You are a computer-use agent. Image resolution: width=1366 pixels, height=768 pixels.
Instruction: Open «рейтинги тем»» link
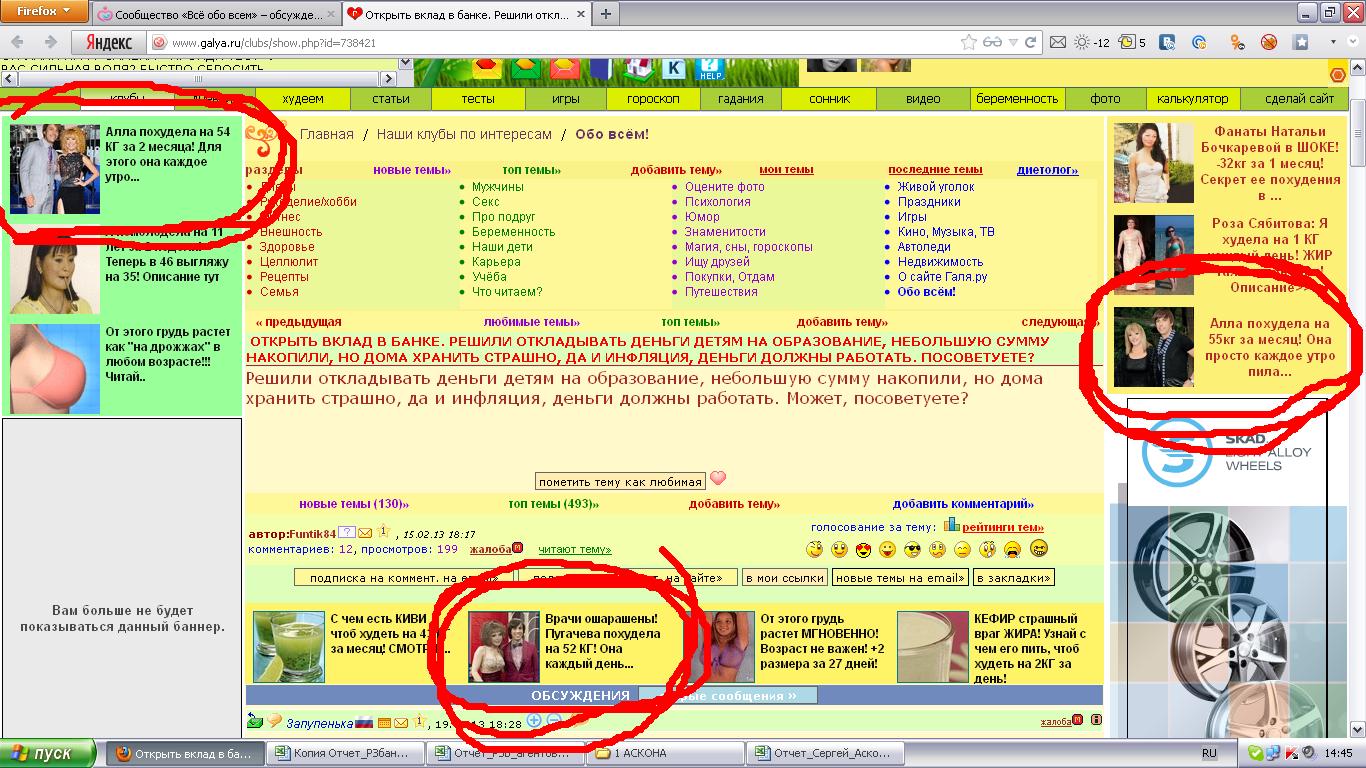point(1003,527)
